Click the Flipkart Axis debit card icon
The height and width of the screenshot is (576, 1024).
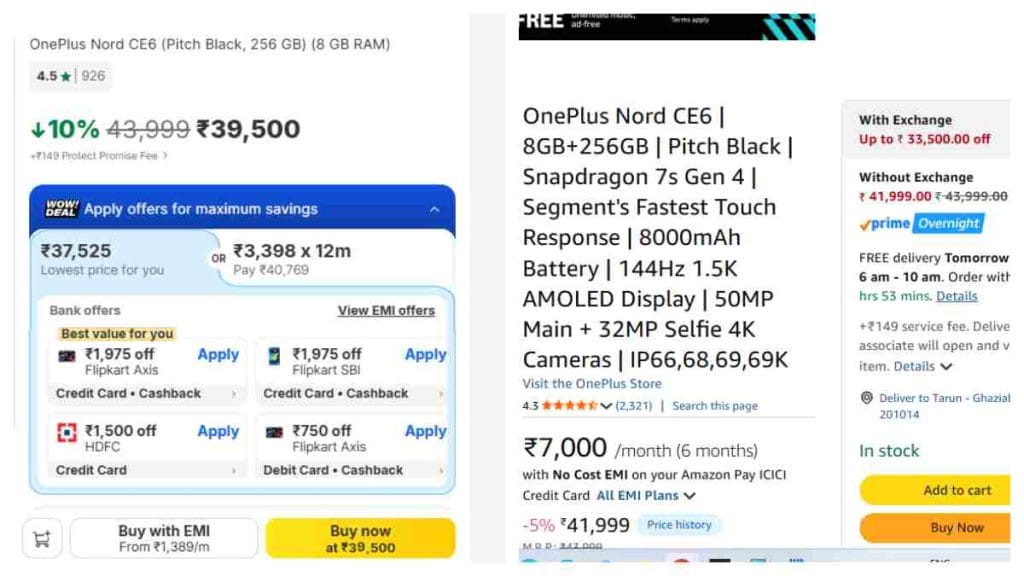pos(274,432)
